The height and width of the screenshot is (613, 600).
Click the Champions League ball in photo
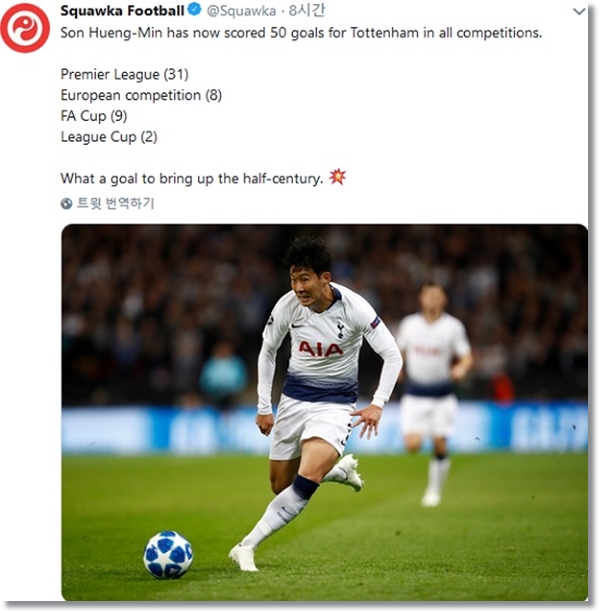pyautogui.click(x=168, y=554)
